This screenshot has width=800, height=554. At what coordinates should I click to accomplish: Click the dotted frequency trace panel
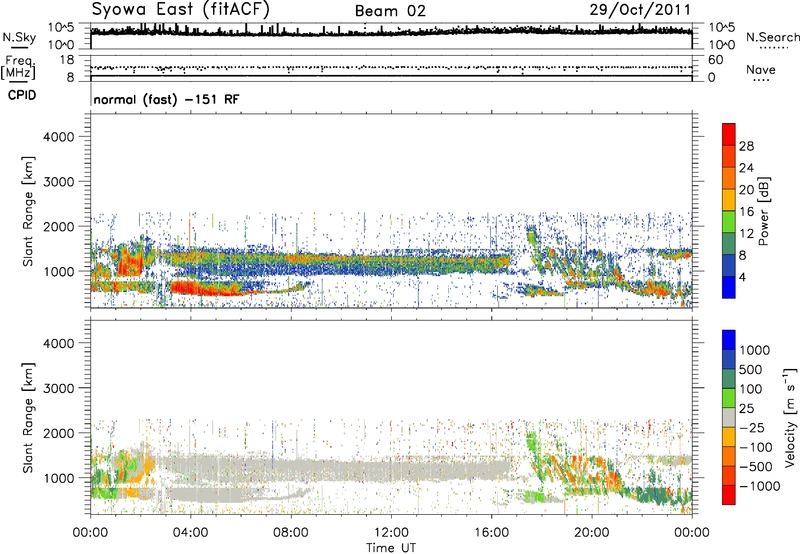391,68
